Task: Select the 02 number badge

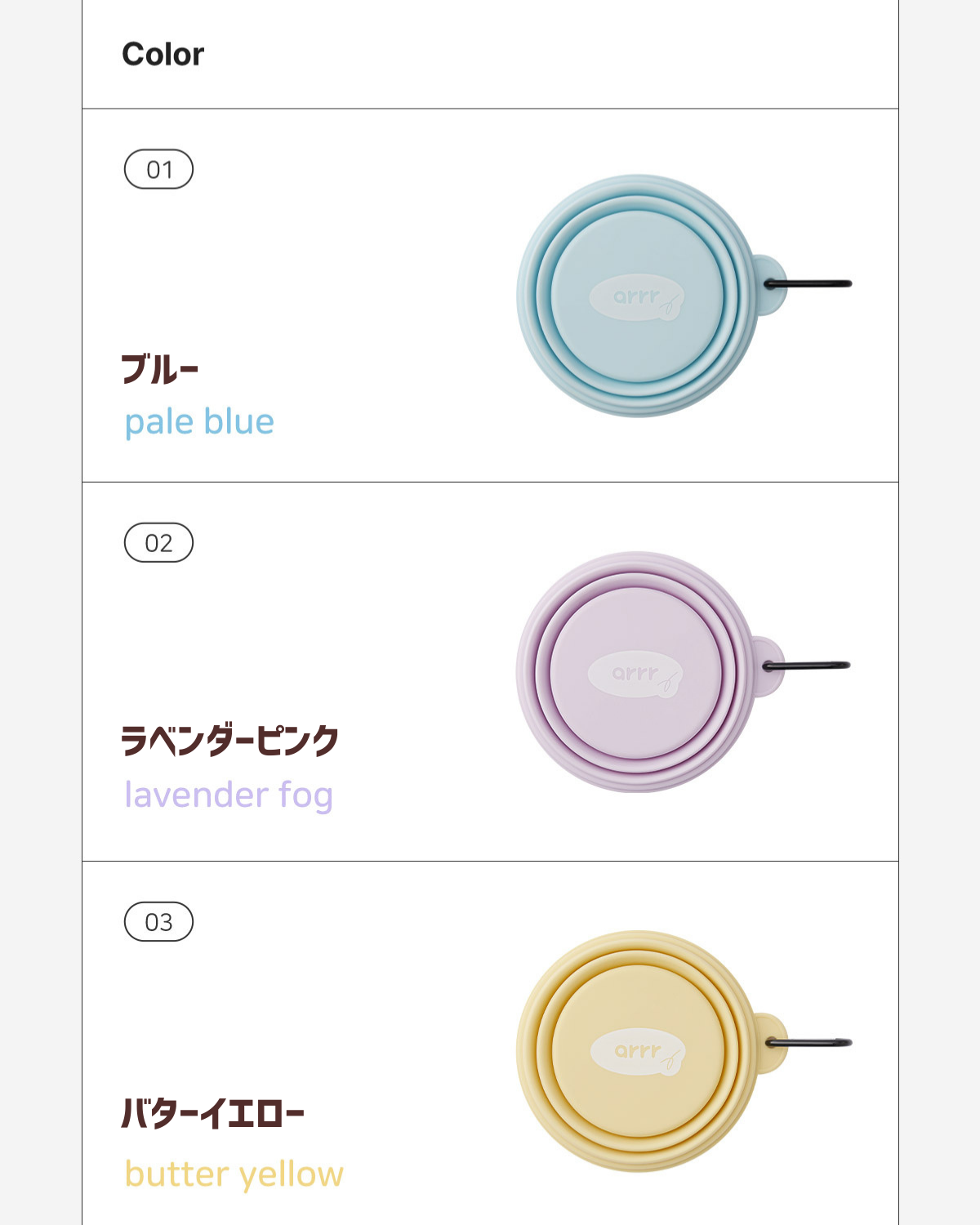Action: (158, 542)
